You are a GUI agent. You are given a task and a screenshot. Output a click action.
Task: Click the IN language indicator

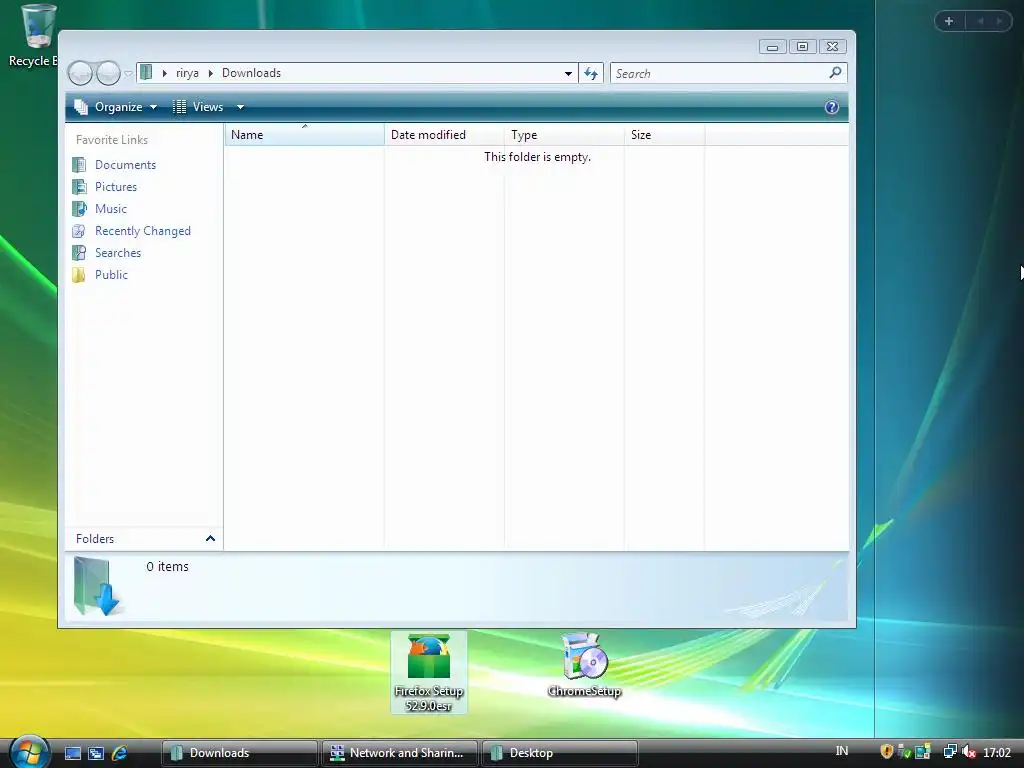842,751
